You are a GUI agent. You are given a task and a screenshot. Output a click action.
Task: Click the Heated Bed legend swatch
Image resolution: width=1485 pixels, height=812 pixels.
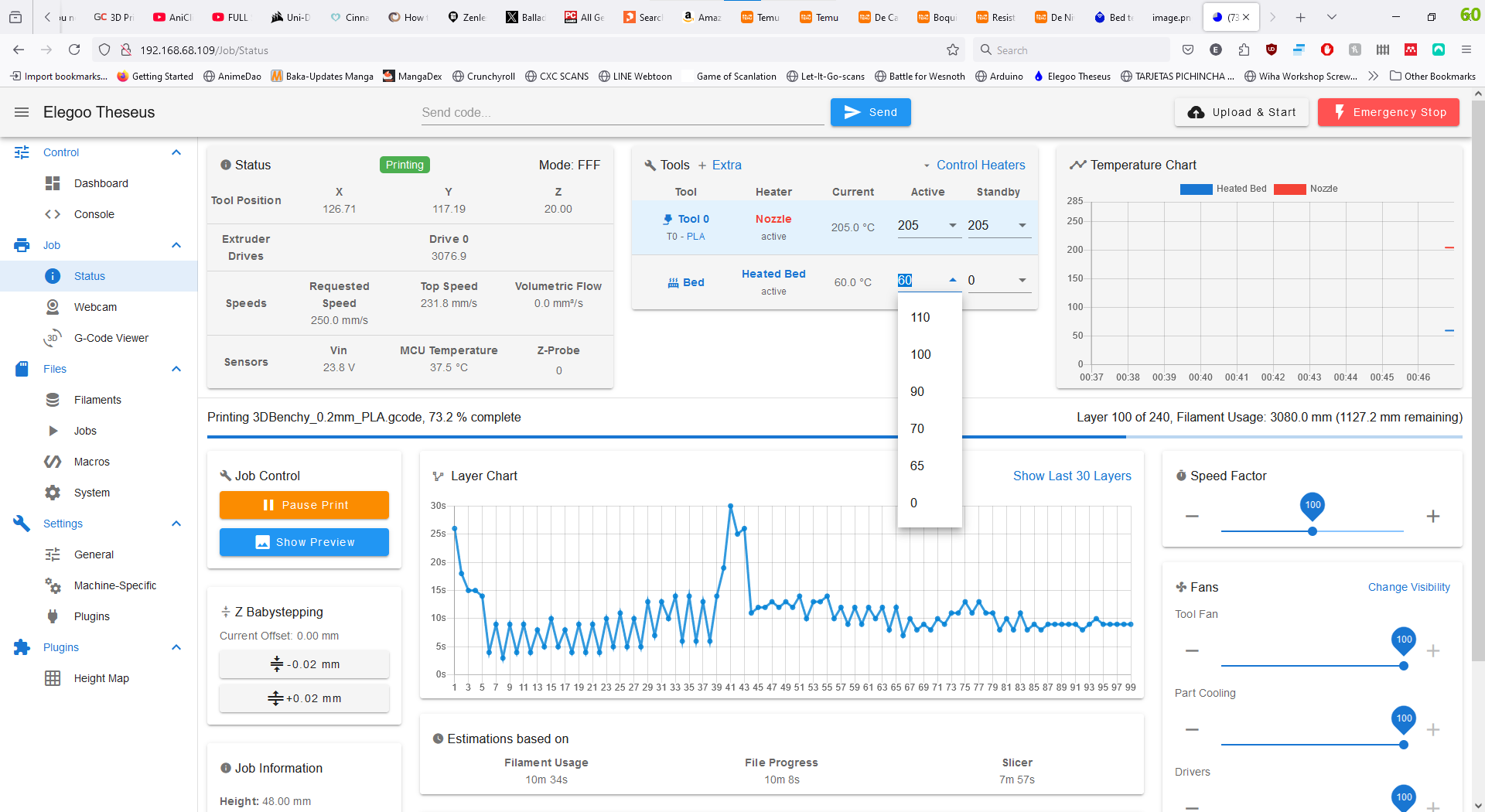pyautogui.click(x=1196, y=189)
